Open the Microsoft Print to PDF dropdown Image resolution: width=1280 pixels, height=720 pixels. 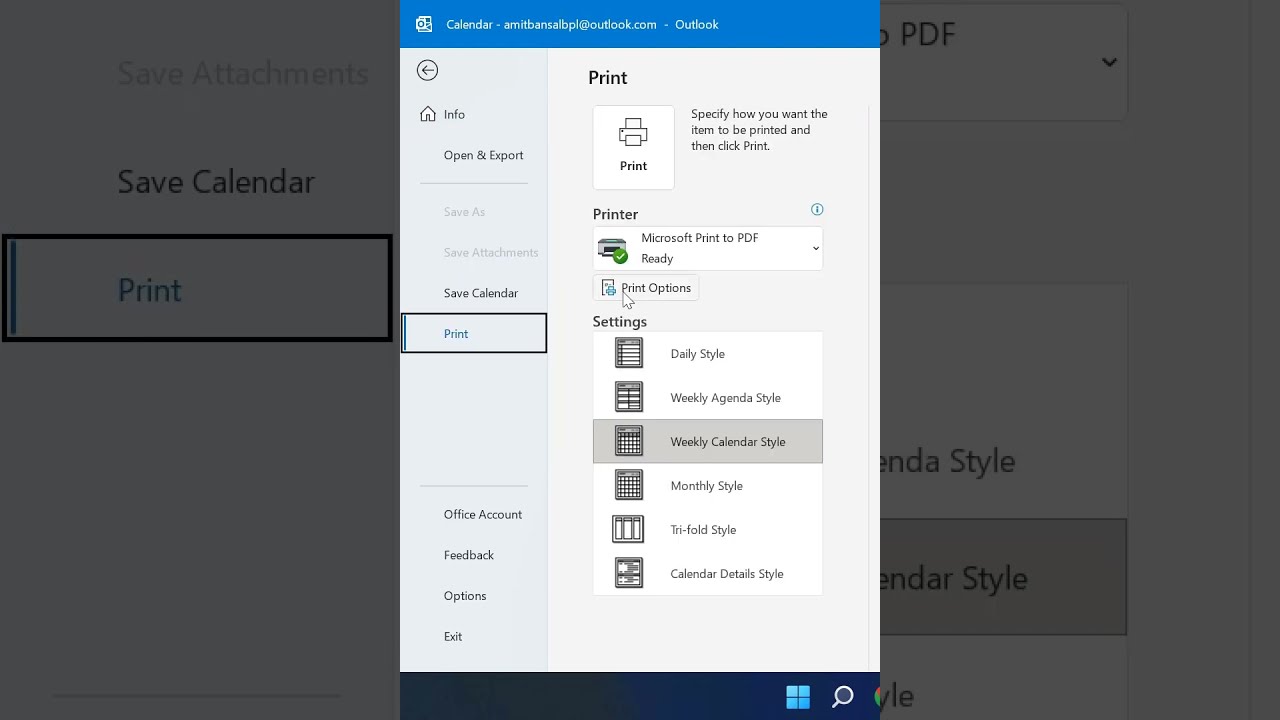click(x=708, y=248)
